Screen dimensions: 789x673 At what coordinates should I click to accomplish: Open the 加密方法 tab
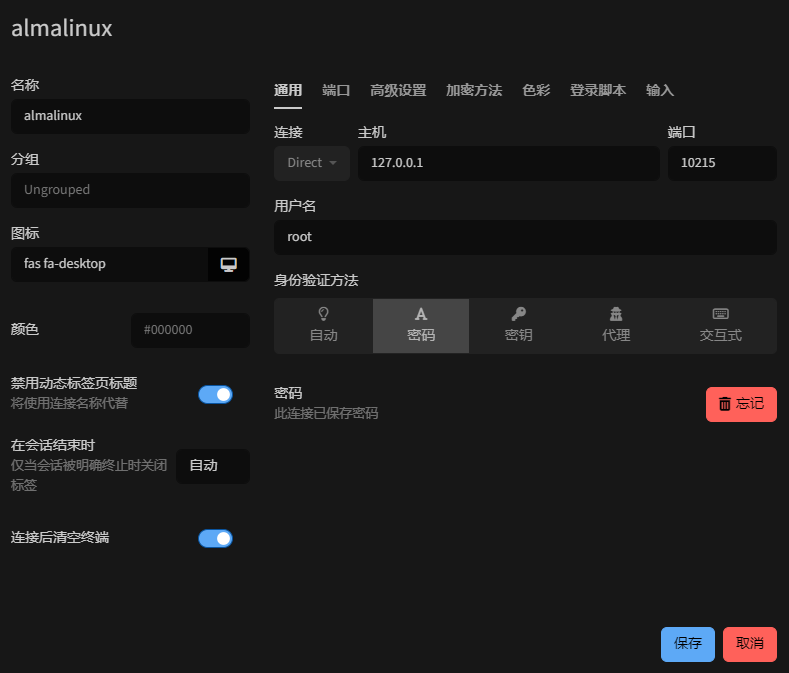474,91
